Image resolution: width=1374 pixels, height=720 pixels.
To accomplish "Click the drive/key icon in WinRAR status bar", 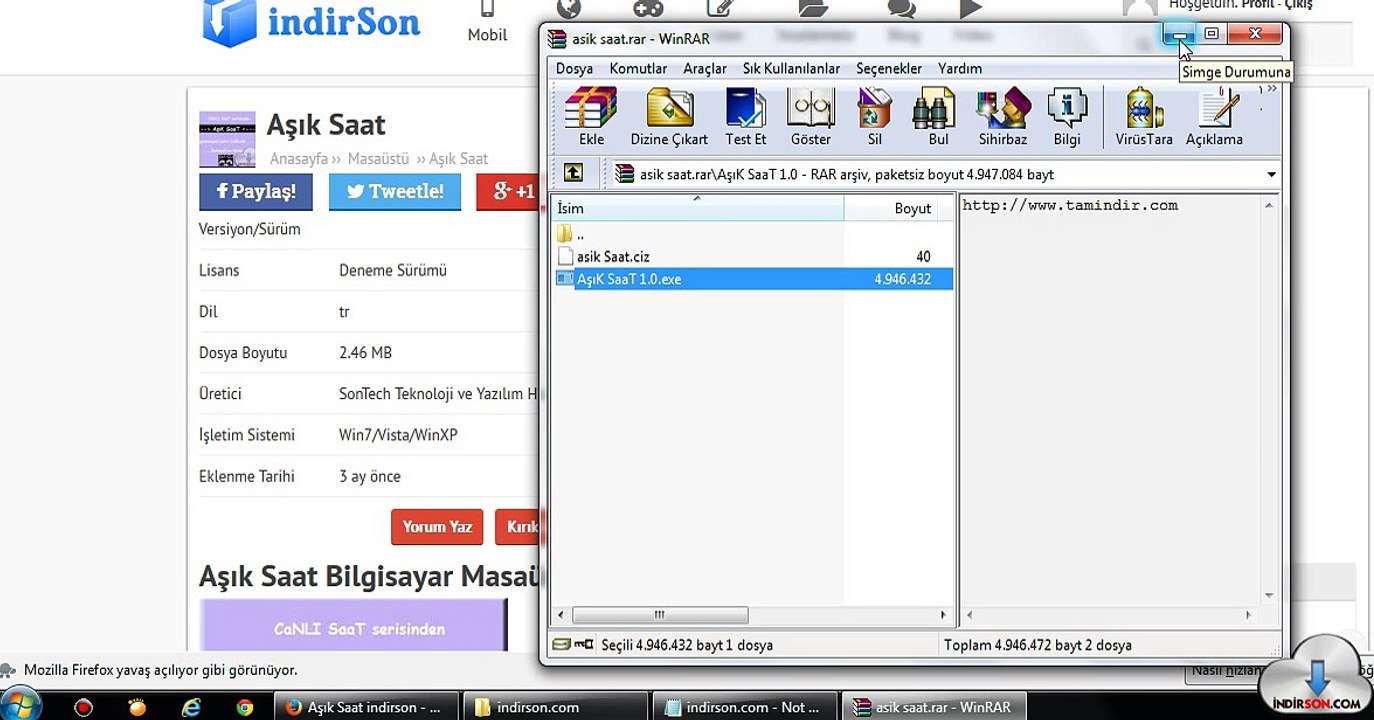I will tap(573, 645).
